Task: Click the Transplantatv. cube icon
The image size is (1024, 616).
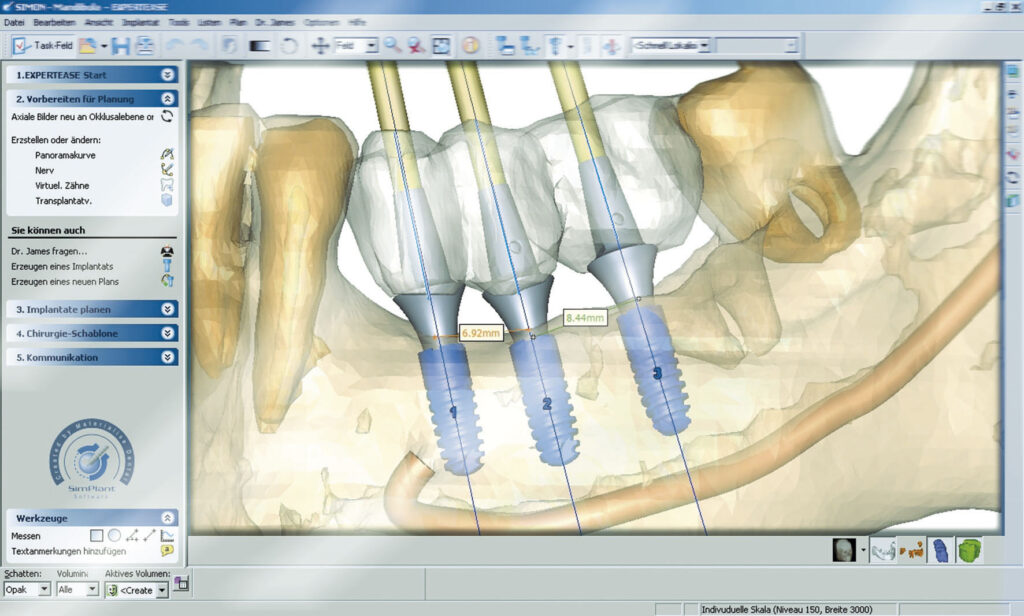Action: pos(167,200)
